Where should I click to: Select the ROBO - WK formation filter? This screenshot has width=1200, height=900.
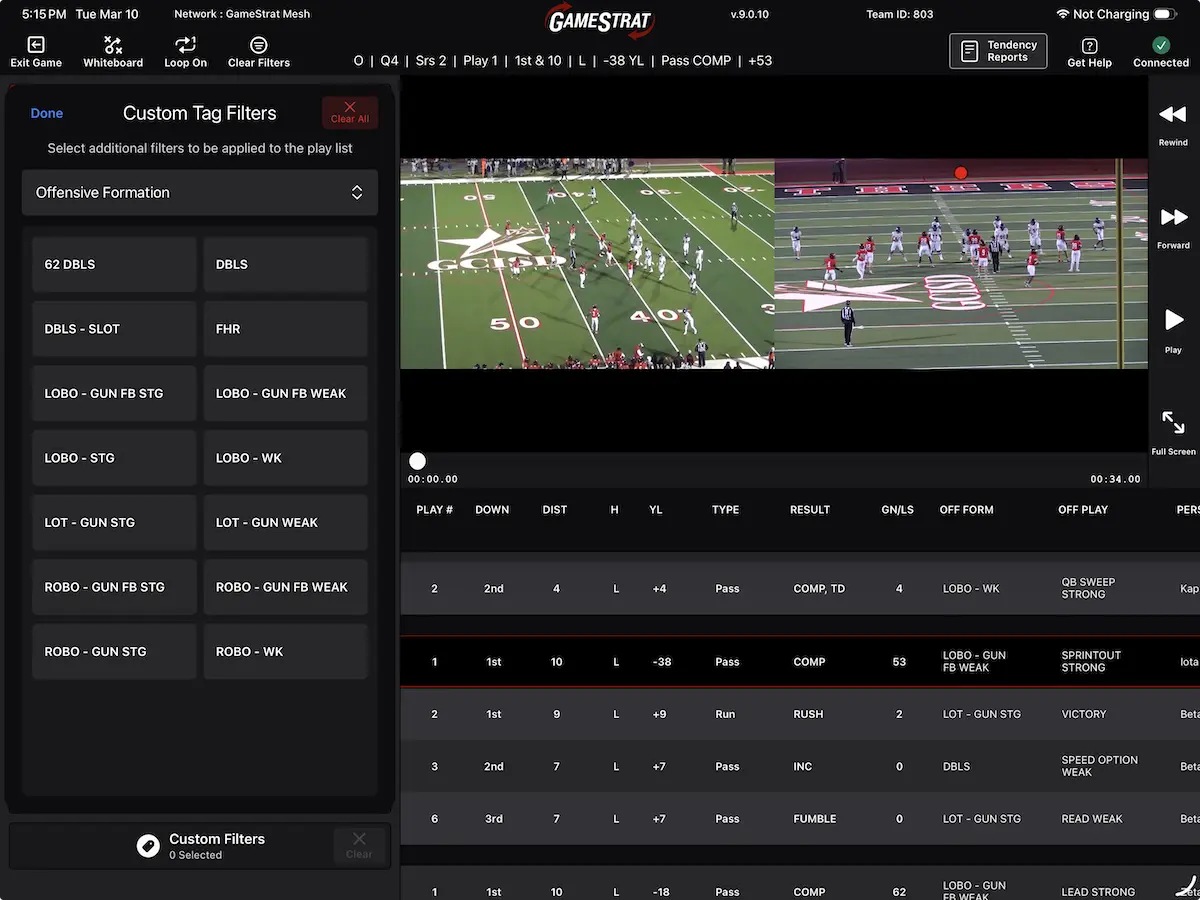285,652
